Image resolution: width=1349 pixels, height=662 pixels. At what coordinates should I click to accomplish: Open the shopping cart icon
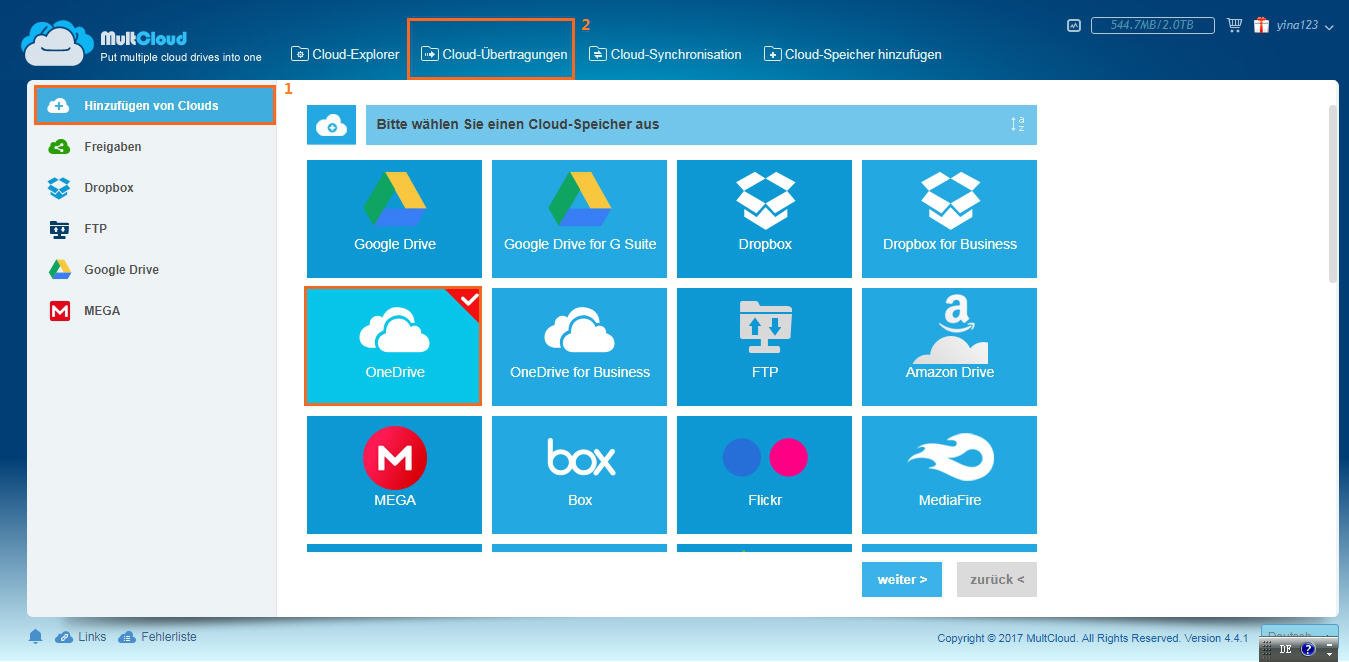(1234, 26)
